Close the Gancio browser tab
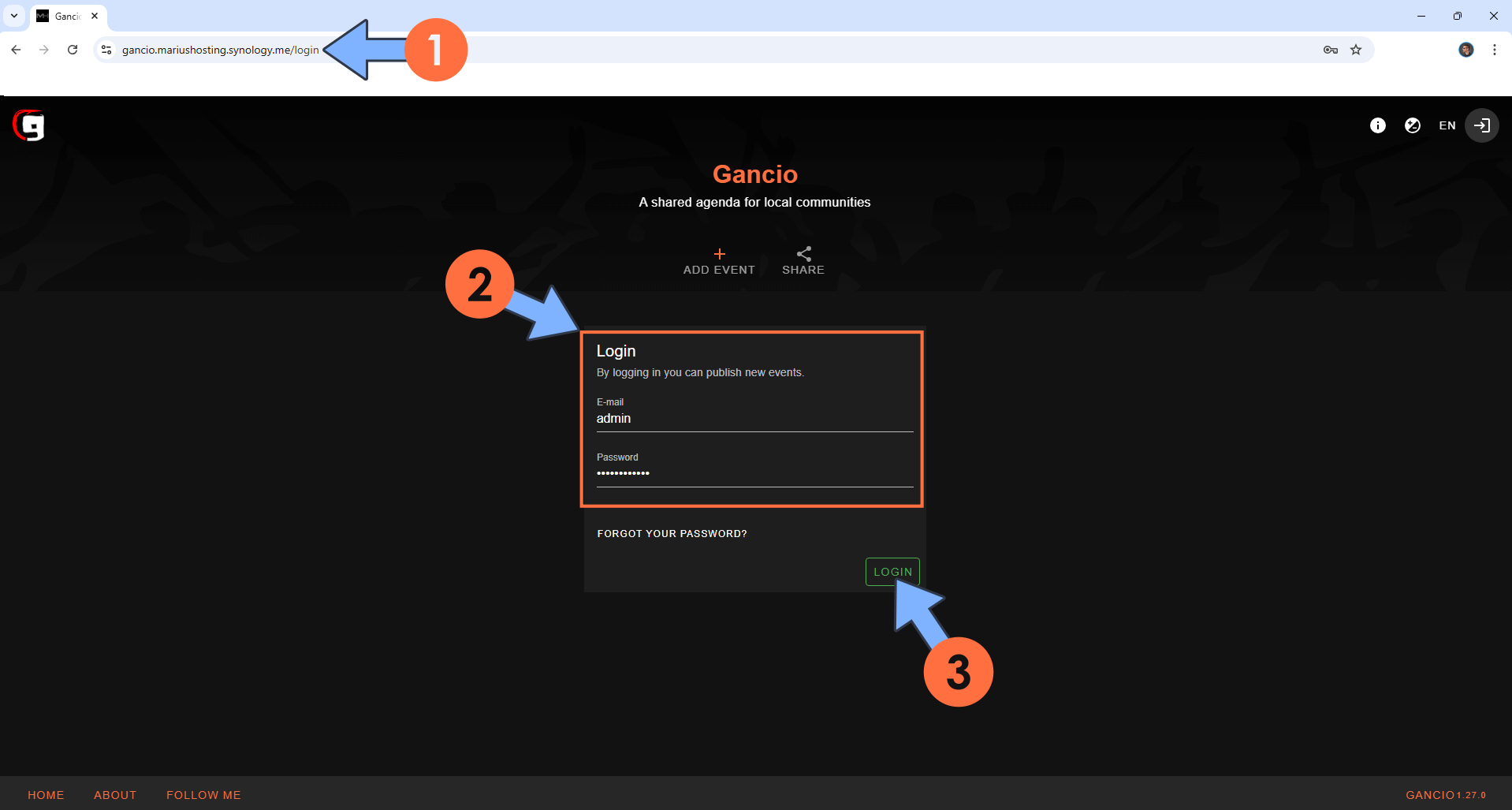Viewport: 1512px width, 810px height. pyautogui.click(x=95, y=16)
